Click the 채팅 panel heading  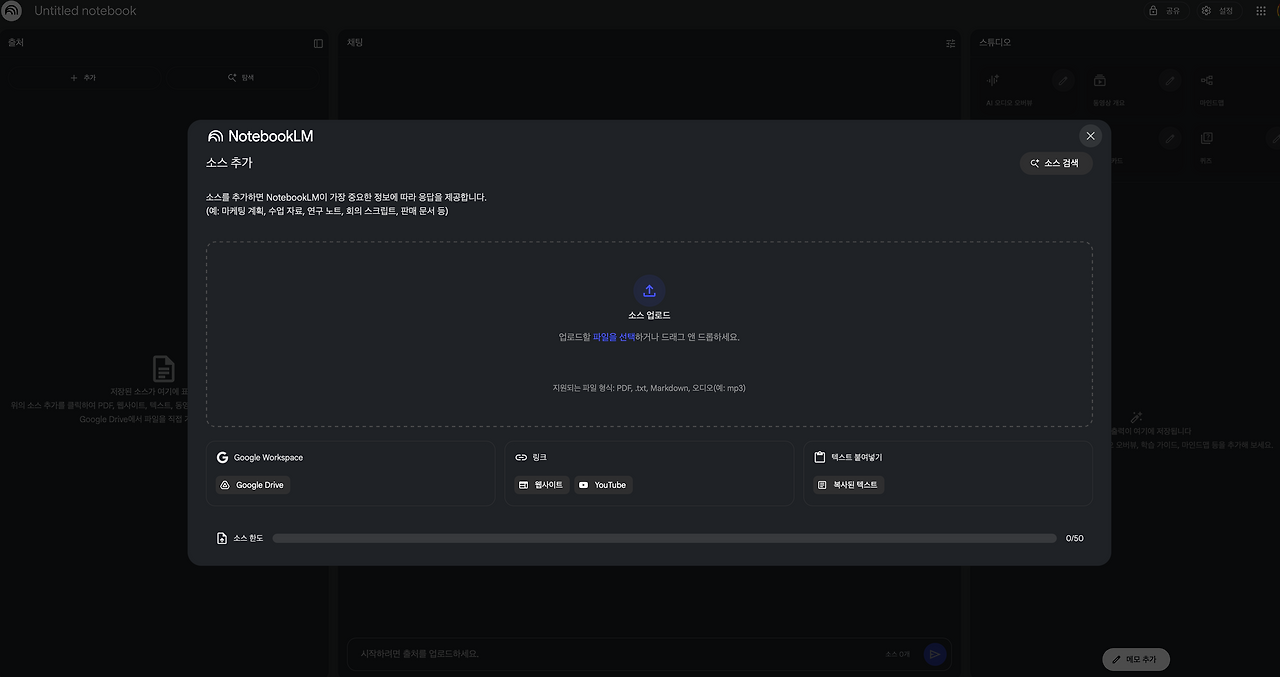point(355,43)
